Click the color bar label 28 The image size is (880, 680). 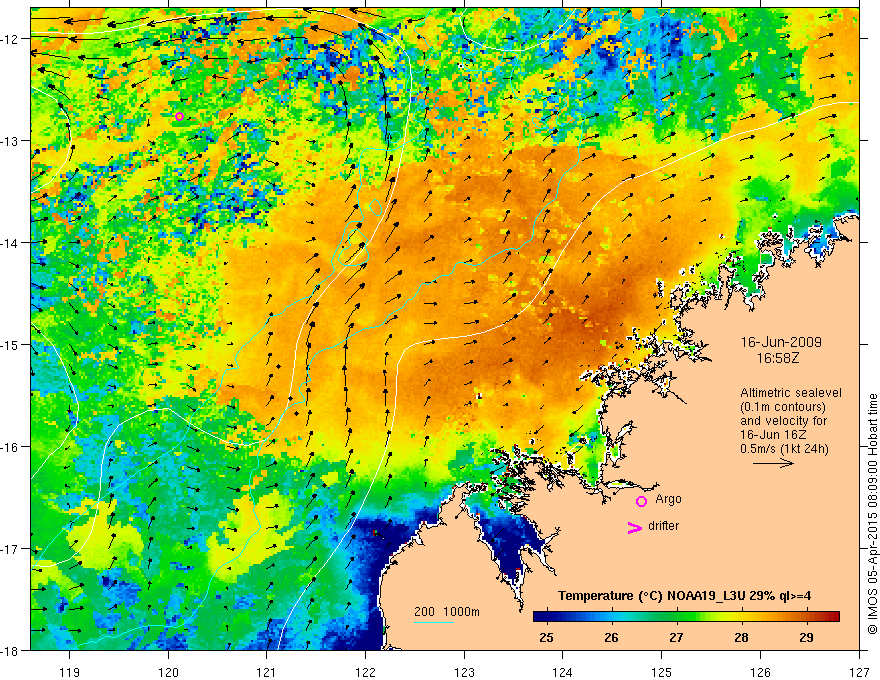[741, 637]
